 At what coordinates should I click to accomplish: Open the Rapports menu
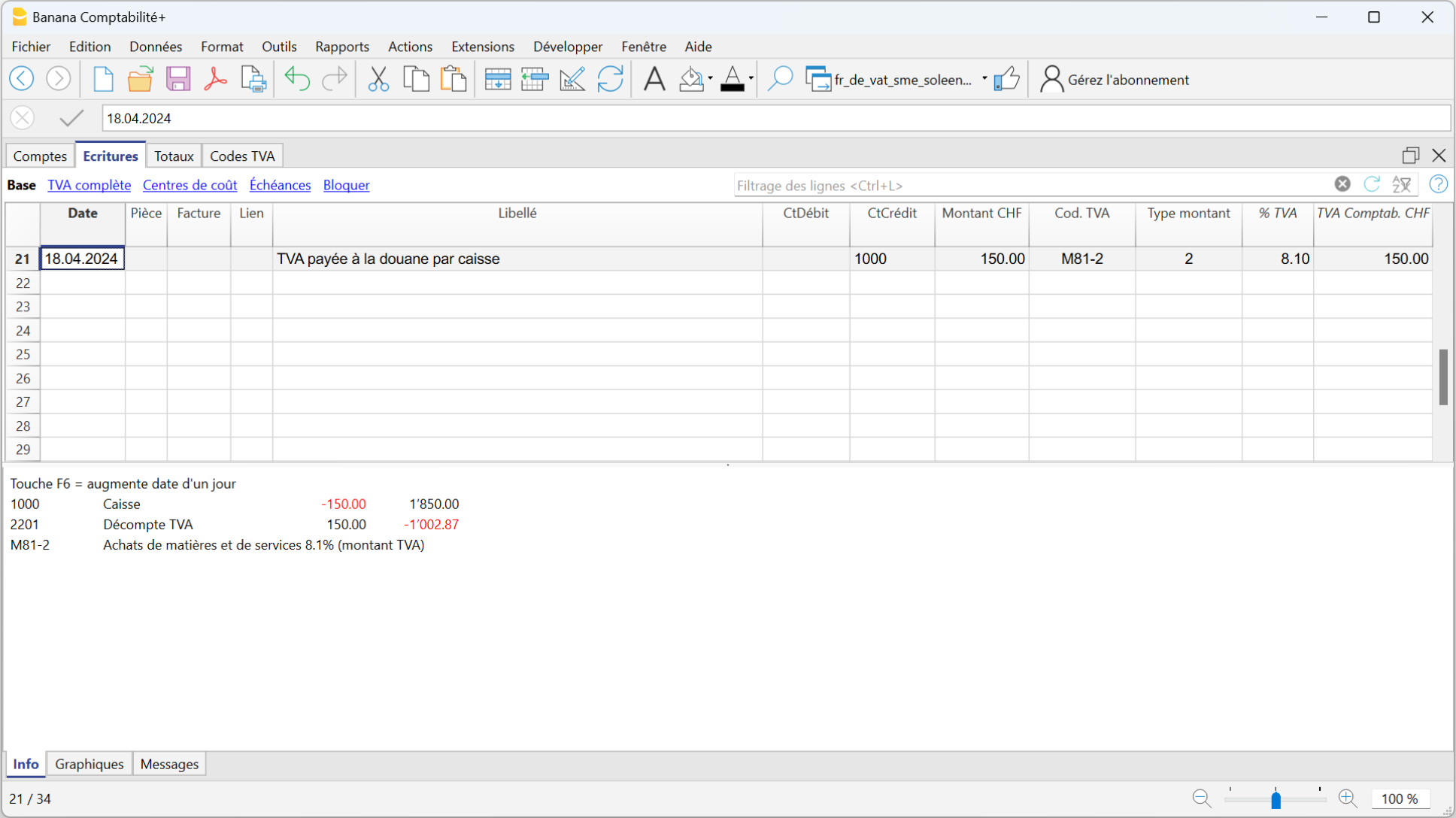[x=342, y=47]
